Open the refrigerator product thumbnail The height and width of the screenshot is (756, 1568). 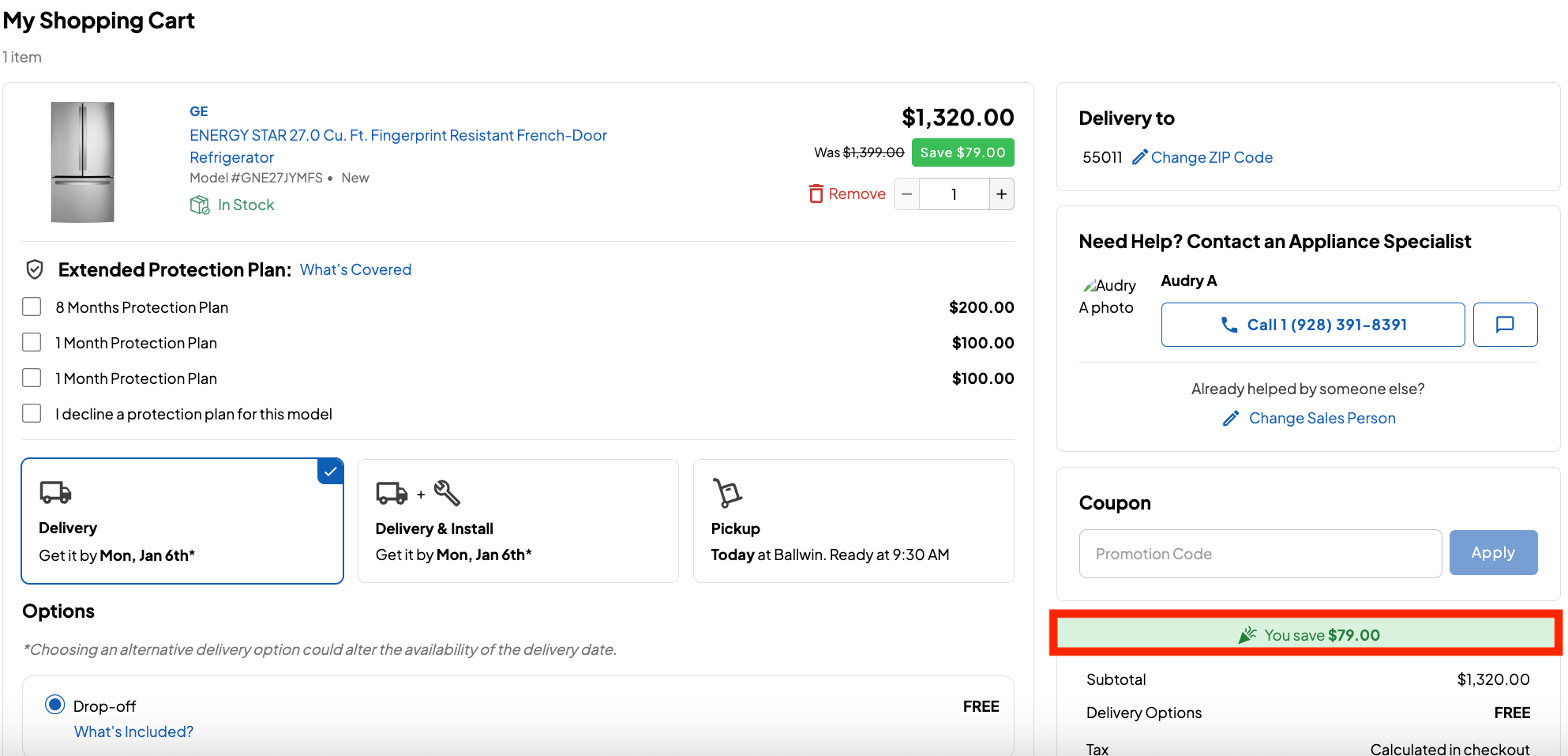(83, 162)
